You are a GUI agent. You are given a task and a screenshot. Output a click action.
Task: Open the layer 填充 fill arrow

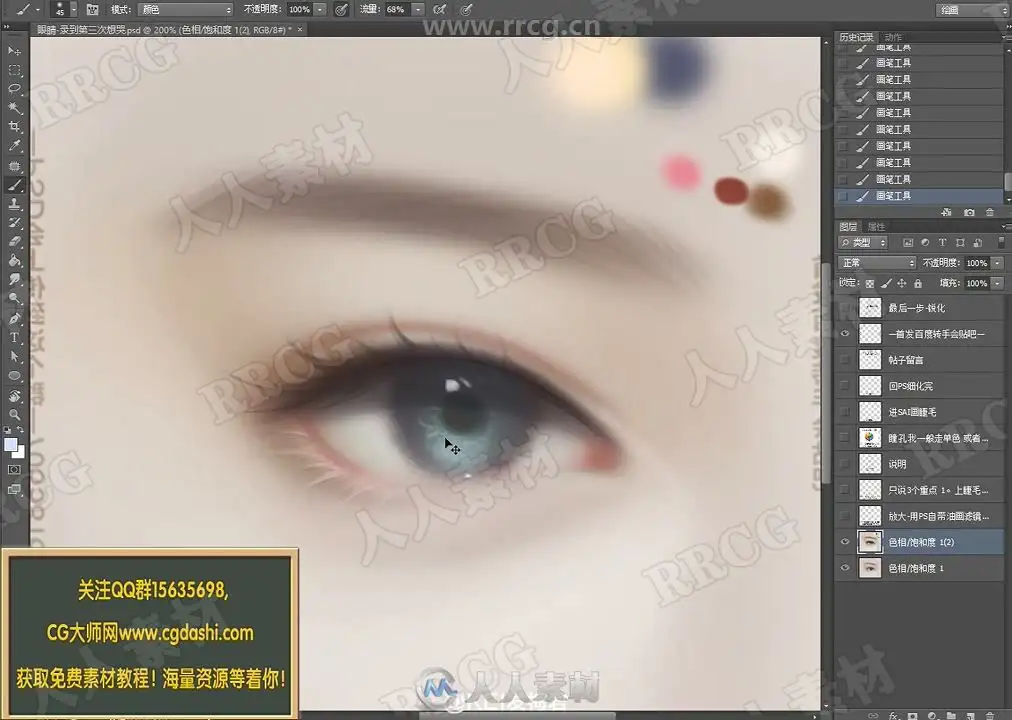point(998,283)
